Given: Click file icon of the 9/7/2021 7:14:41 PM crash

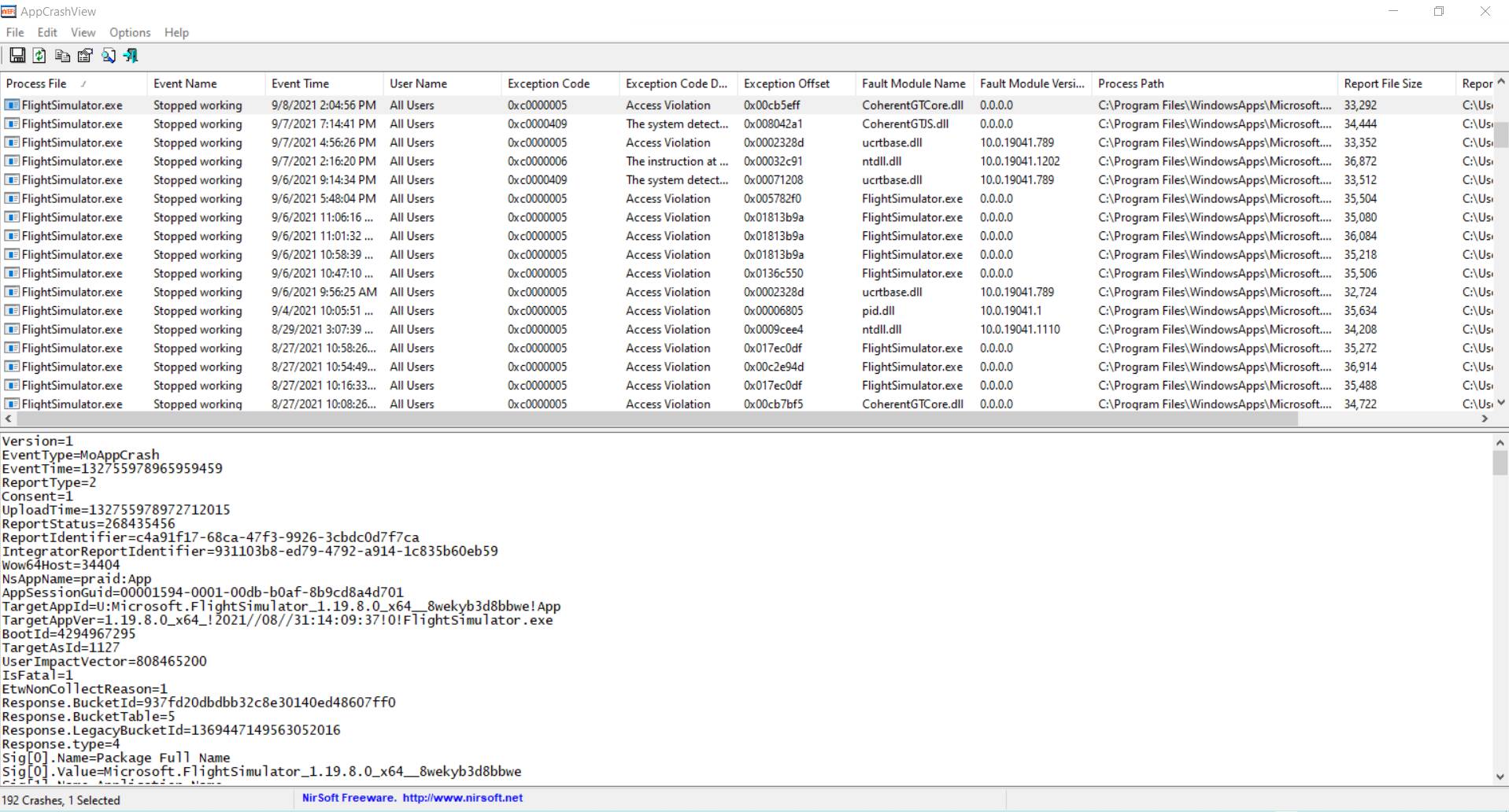Looking at the screenshot, I should [x=12, y=124].
